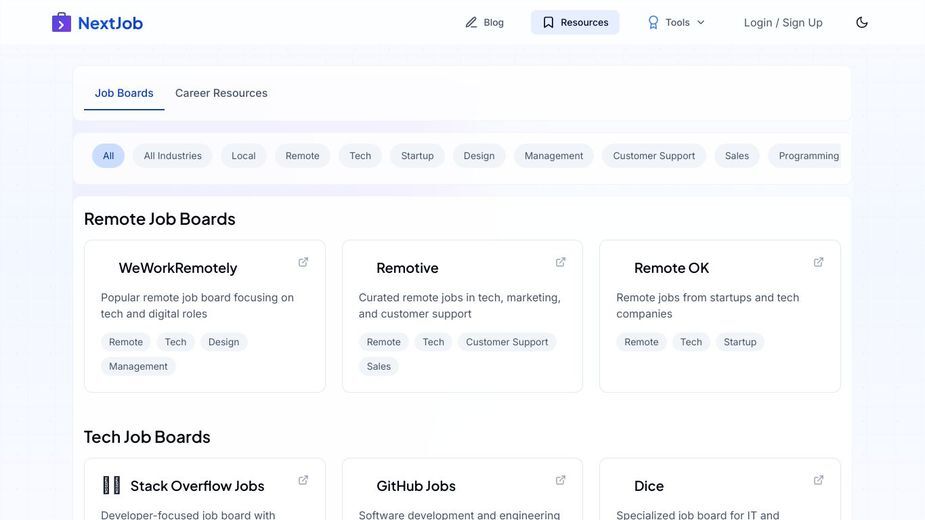This screenshot has width=925, height=520.
Task: Open Stack Overflow Jobs external link icon
Action: (x=303, y=480)
